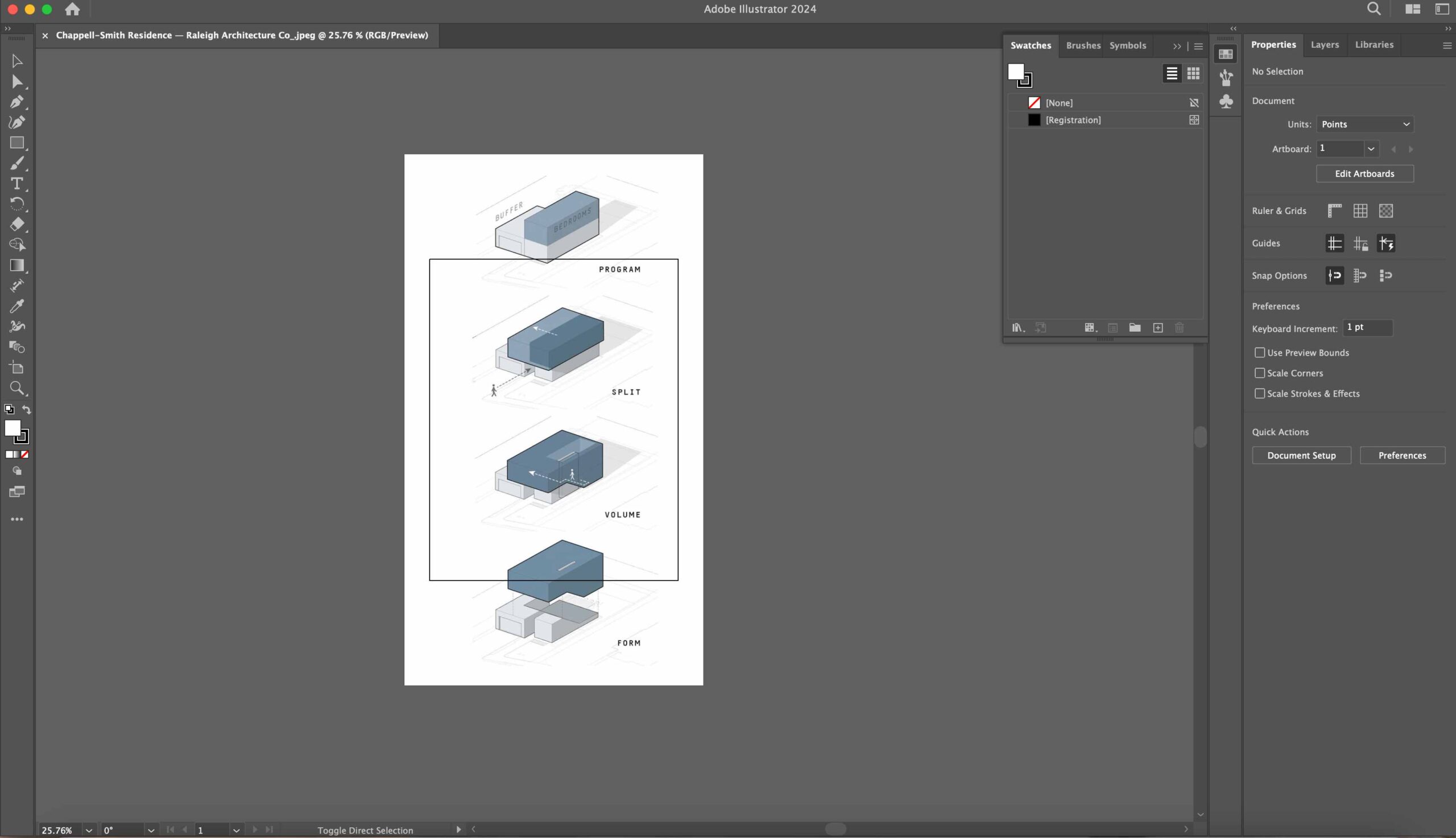The width and height of the screenshot is (1456, 838).
Task: Select the Selection tool arrow
Action: click(x=16, y=60)
